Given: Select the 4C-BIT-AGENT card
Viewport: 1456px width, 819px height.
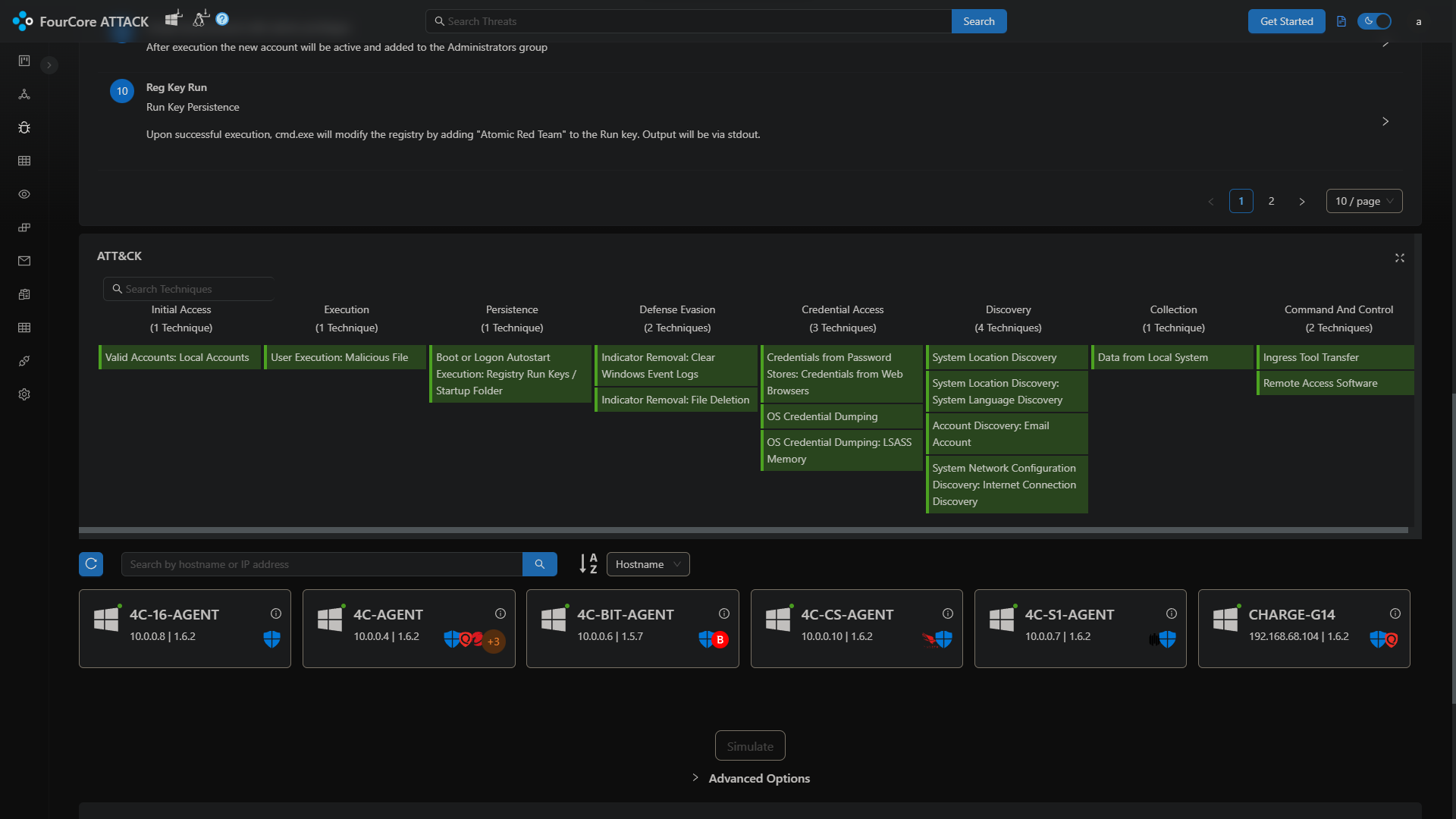Looking at the screenshot, I should click(632, 629).
